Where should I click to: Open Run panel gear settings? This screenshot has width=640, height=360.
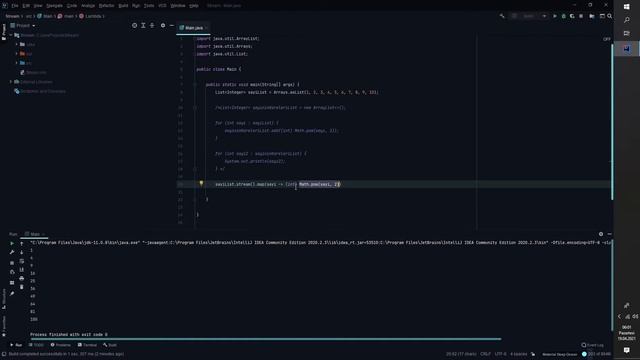601,234
